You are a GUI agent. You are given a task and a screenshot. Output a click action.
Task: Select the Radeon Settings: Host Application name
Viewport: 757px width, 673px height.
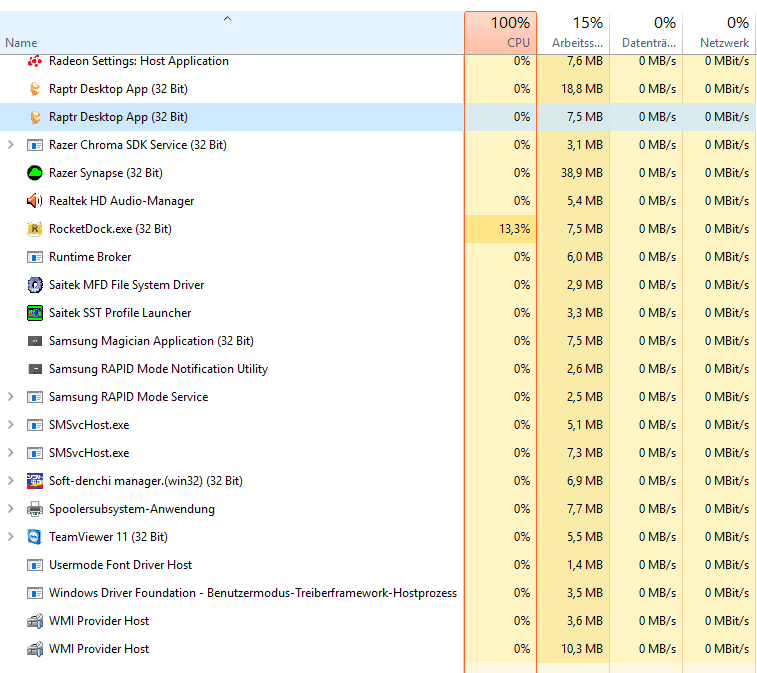(x=139, y=61)
